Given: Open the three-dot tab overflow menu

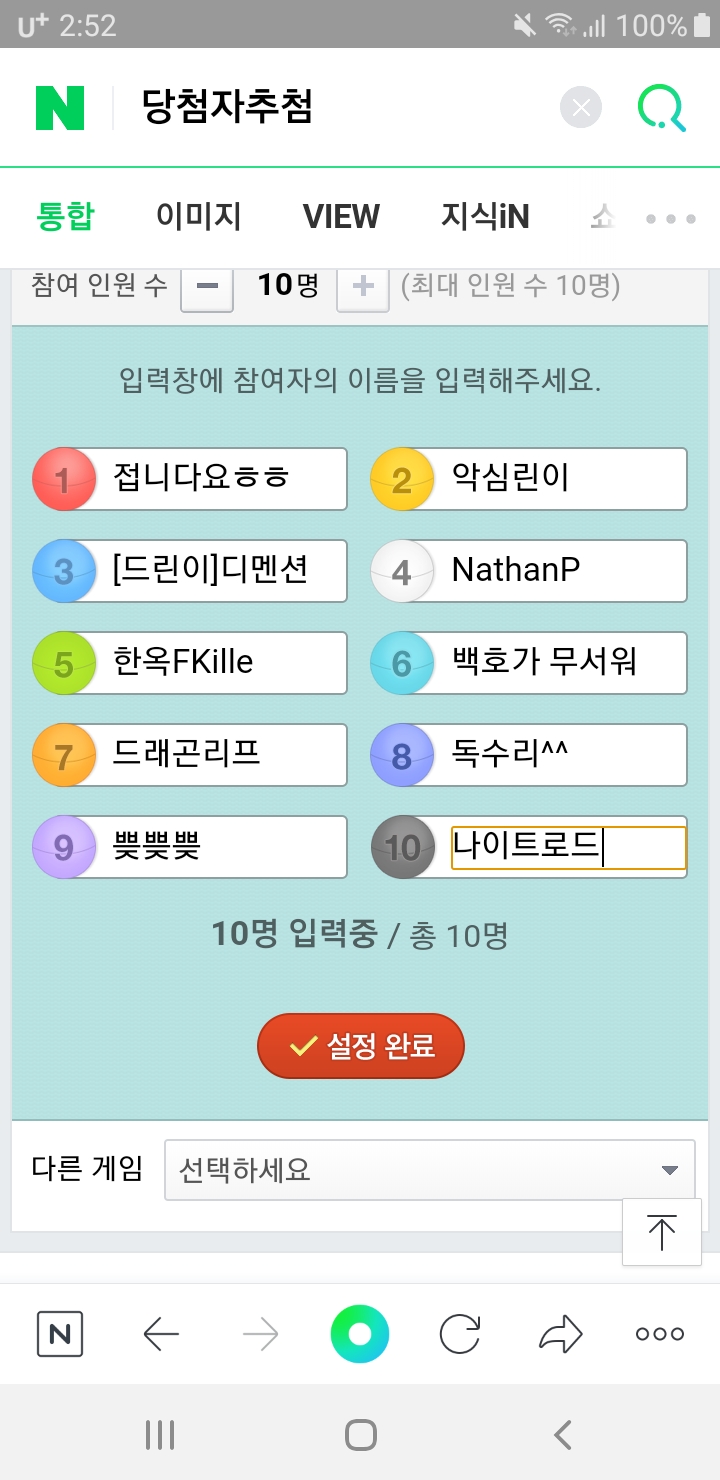Looking at the screenshot, I should pyautogui.click(x=671, y=218).
